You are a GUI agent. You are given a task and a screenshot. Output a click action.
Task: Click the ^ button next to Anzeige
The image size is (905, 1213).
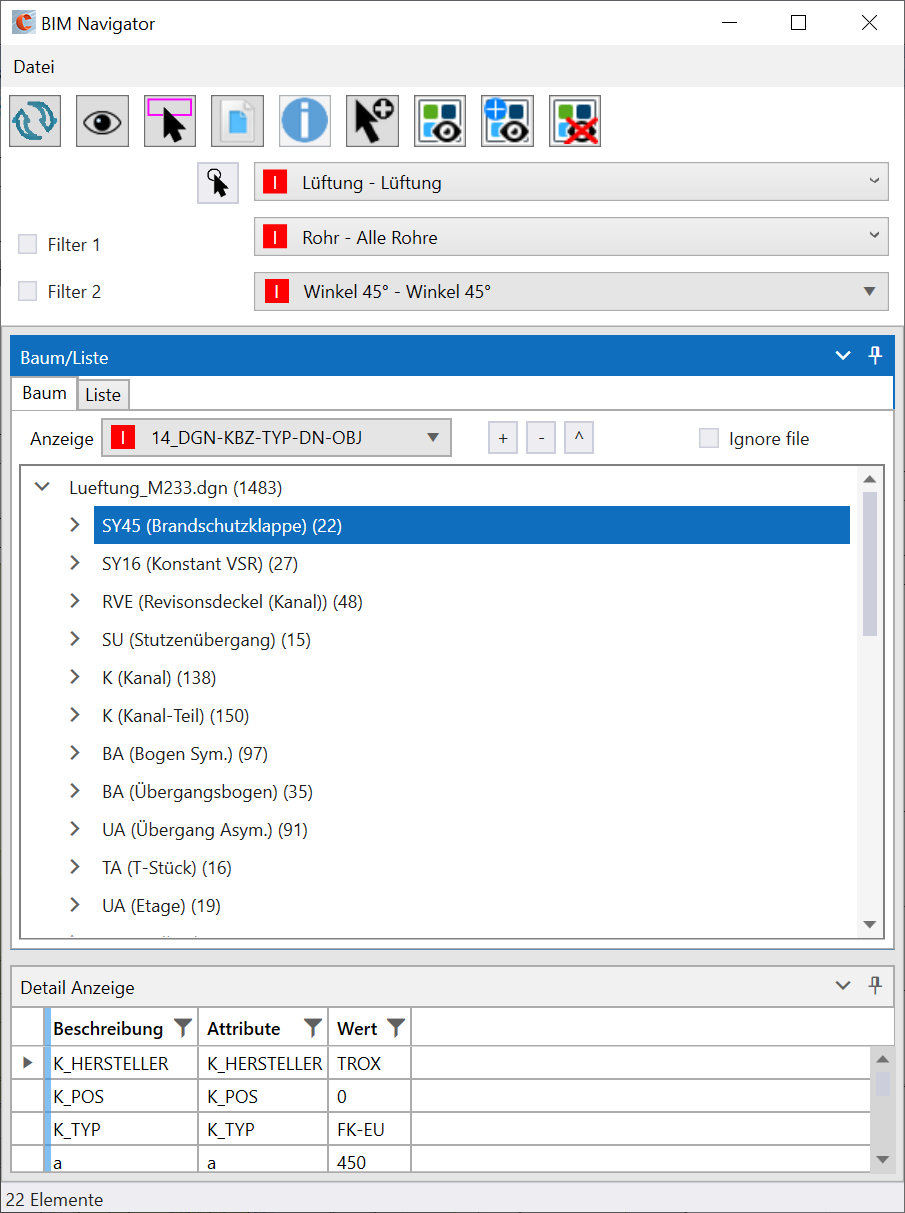[x=579, y=438]
